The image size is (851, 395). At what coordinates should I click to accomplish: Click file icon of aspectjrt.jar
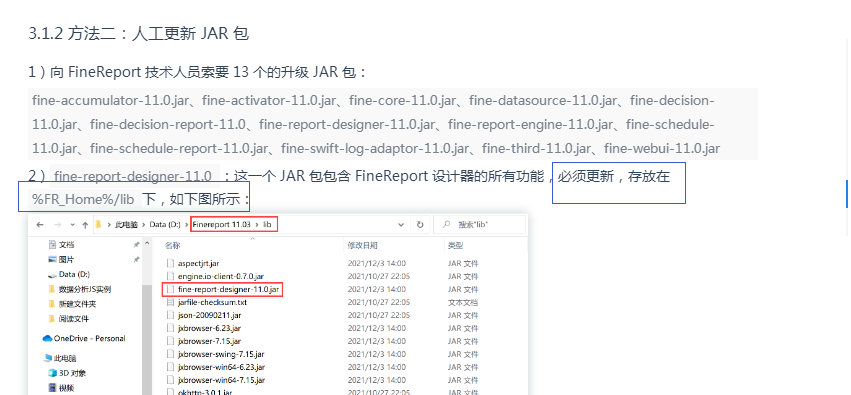(171, 263)
